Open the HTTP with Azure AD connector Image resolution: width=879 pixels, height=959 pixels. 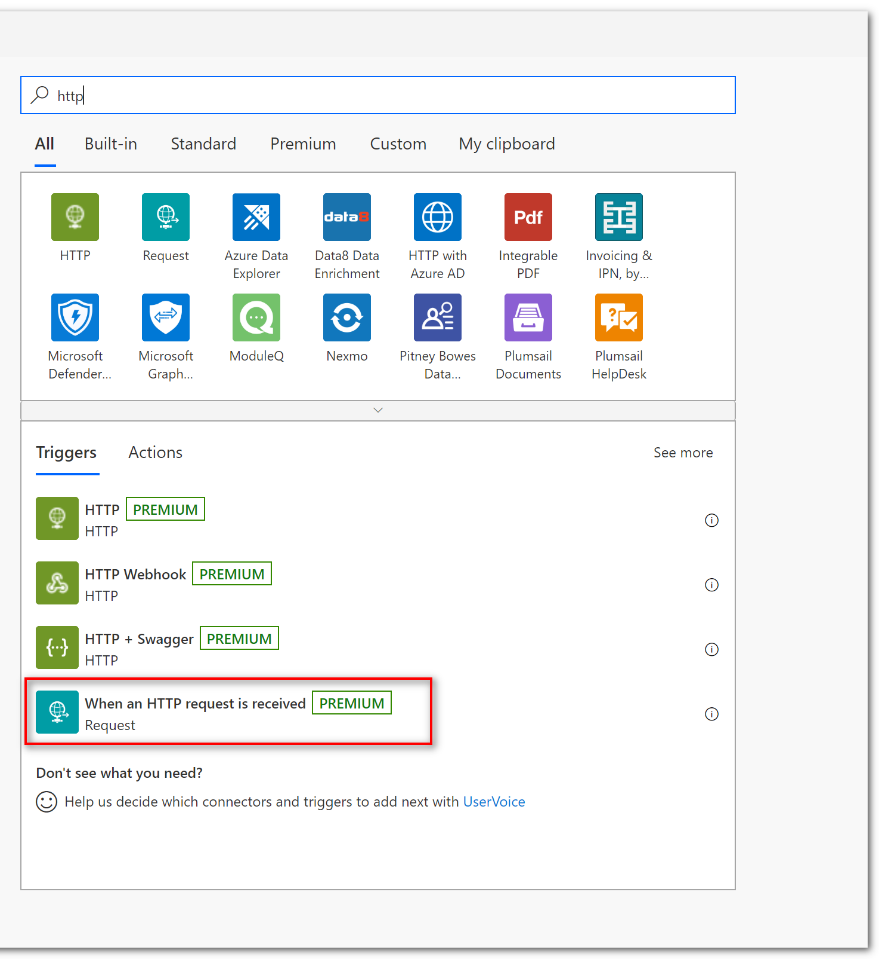click(437, 217)
